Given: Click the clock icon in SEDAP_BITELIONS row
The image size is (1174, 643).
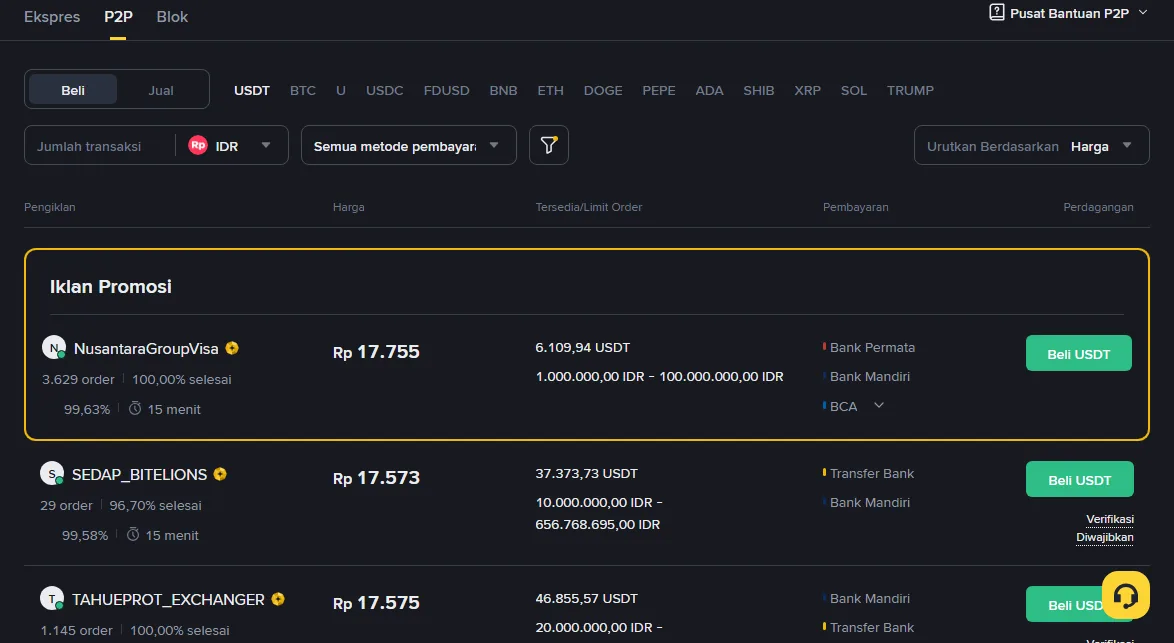Looking at the screenshot, I should pos(133,534).
